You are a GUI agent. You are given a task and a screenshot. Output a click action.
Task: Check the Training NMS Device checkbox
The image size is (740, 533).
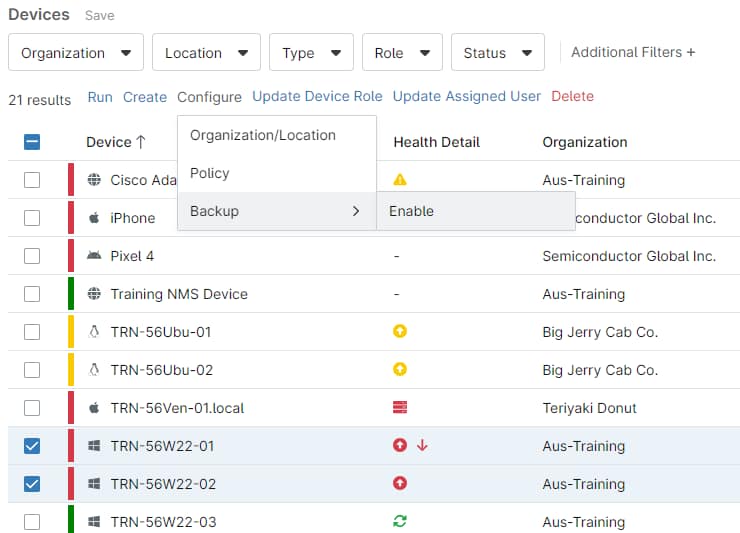click(x=32, y=294)
